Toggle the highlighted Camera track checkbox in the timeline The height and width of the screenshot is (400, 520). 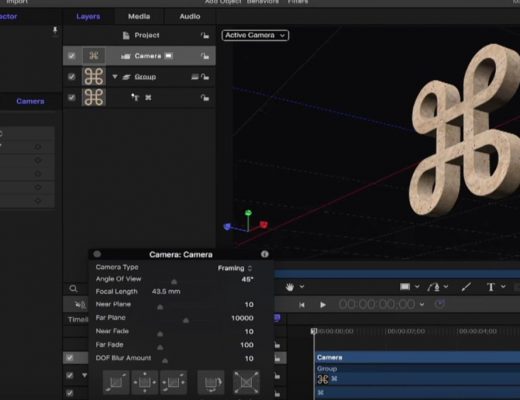tap(70, 358)
